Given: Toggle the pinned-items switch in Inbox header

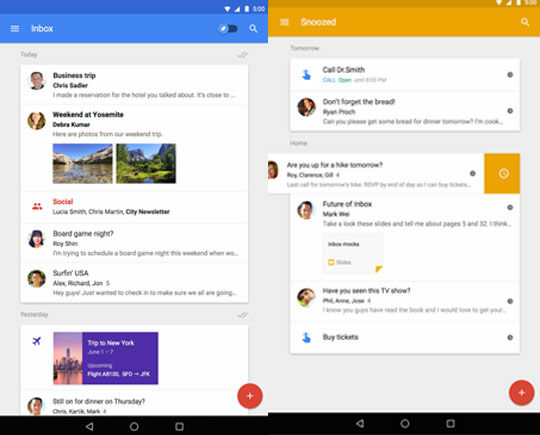Looking at the screenshot, I should coord(228,29).
